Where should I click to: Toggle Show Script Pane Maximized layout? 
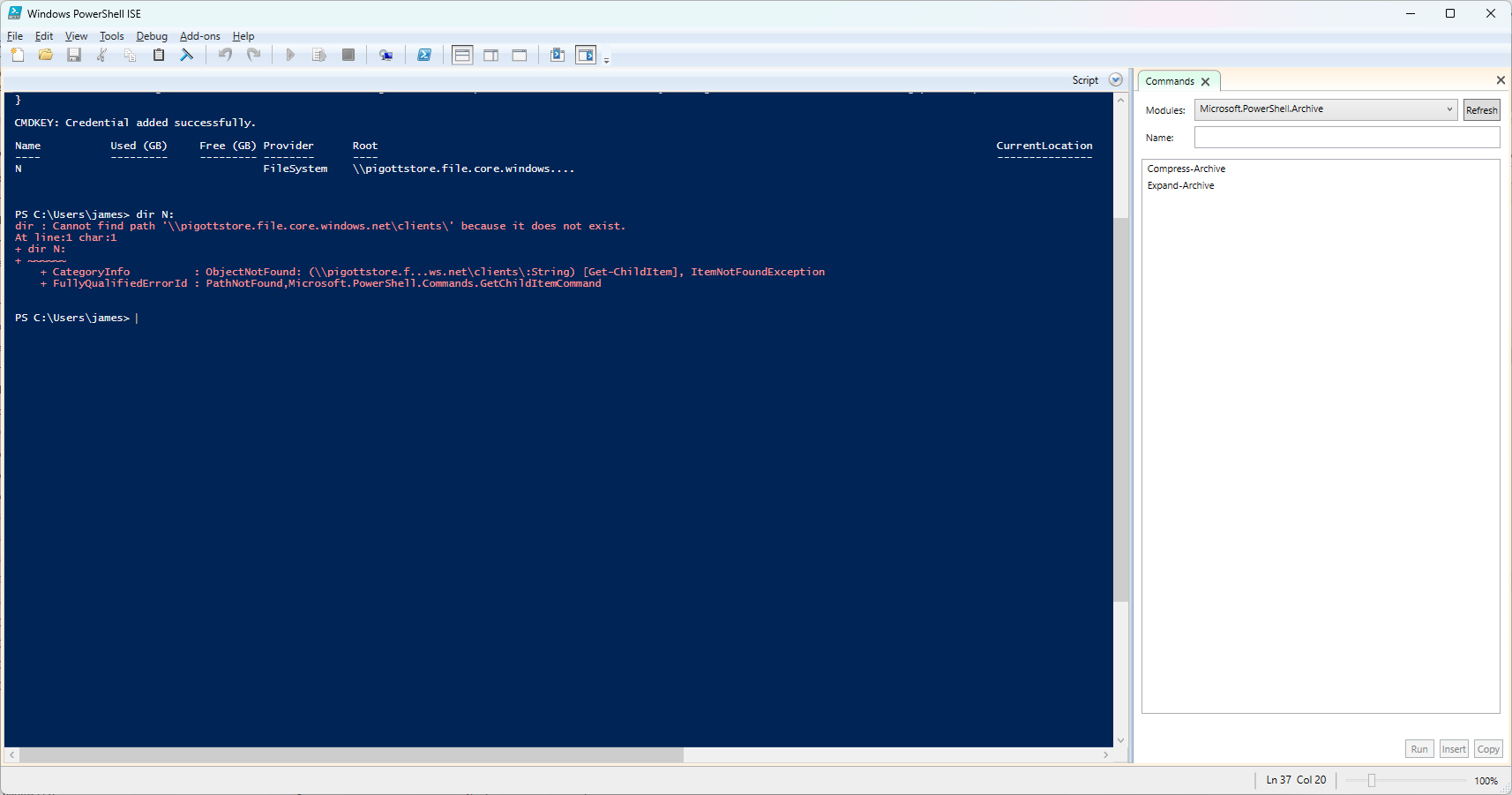(519, 55)
